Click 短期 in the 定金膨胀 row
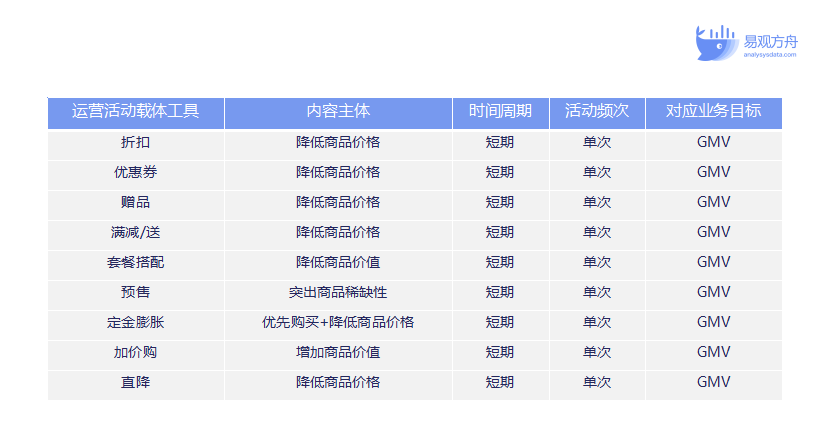Viewport: 832px width, 433px height. (x=500, y=322)
